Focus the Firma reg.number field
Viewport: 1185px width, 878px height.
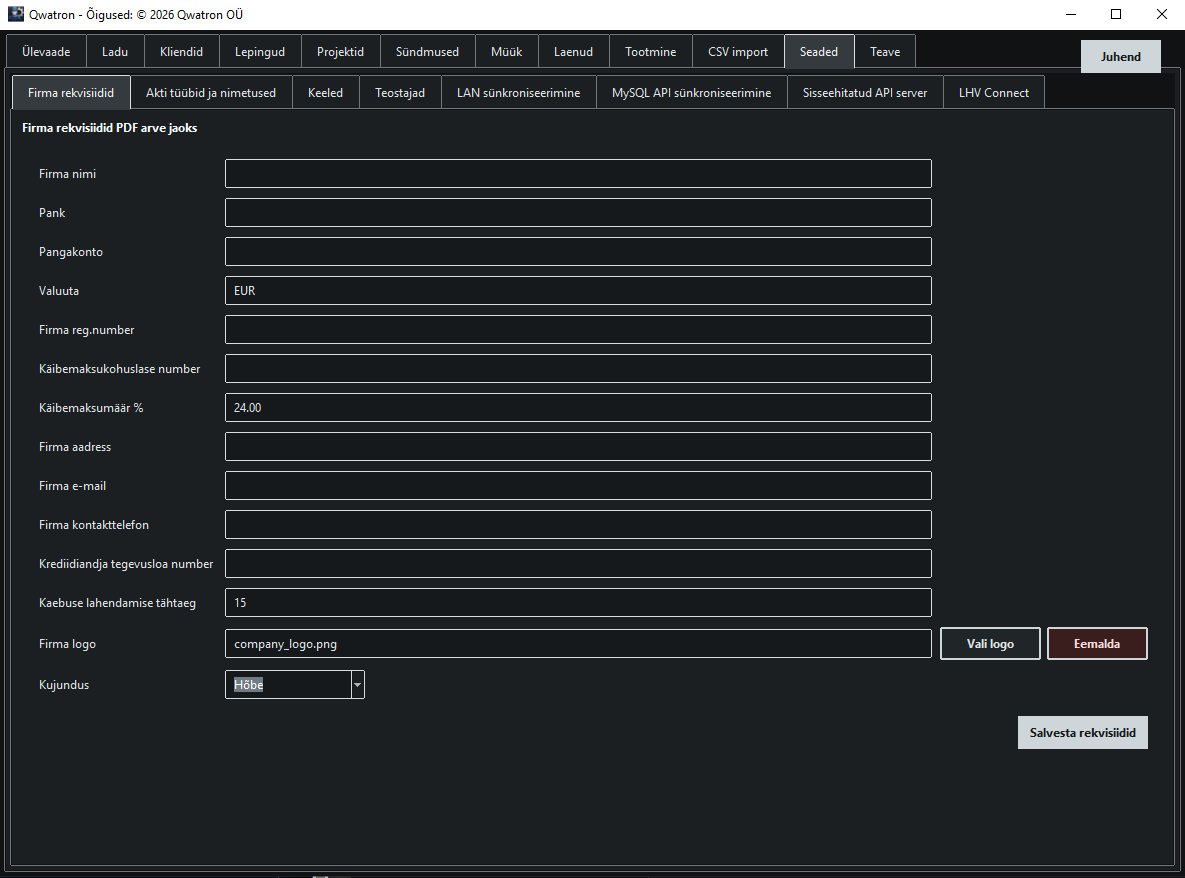tap(578, 329)
